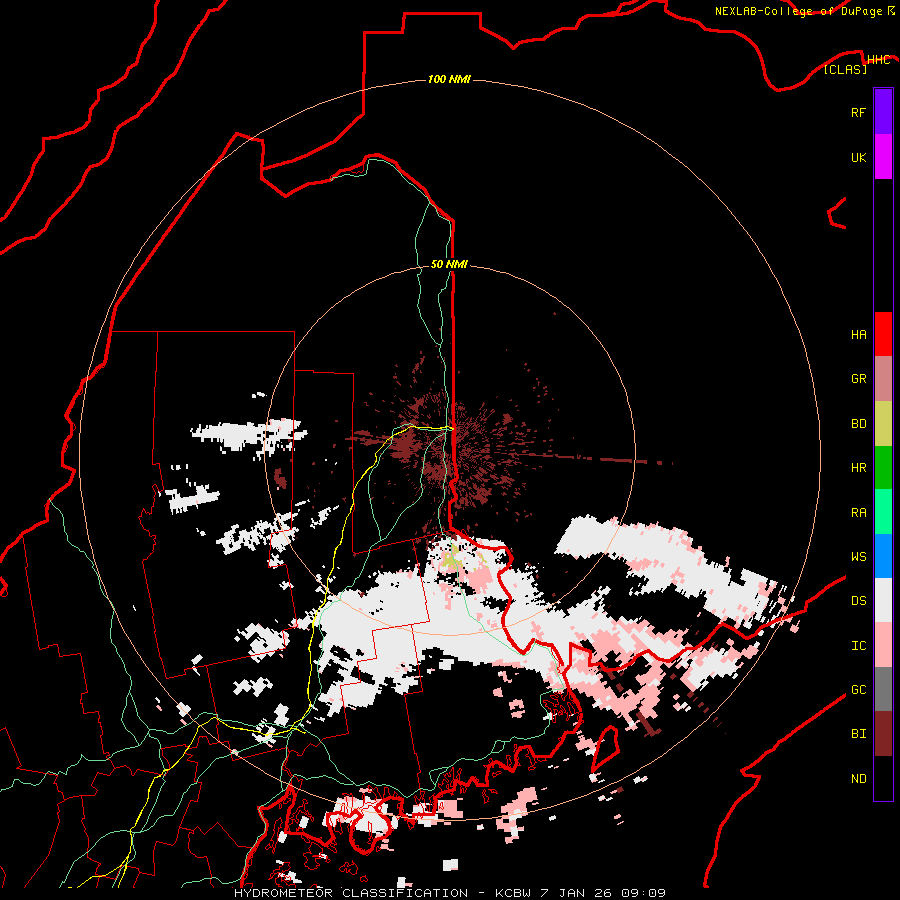Click the IC legend label

(x=858, y=646)
